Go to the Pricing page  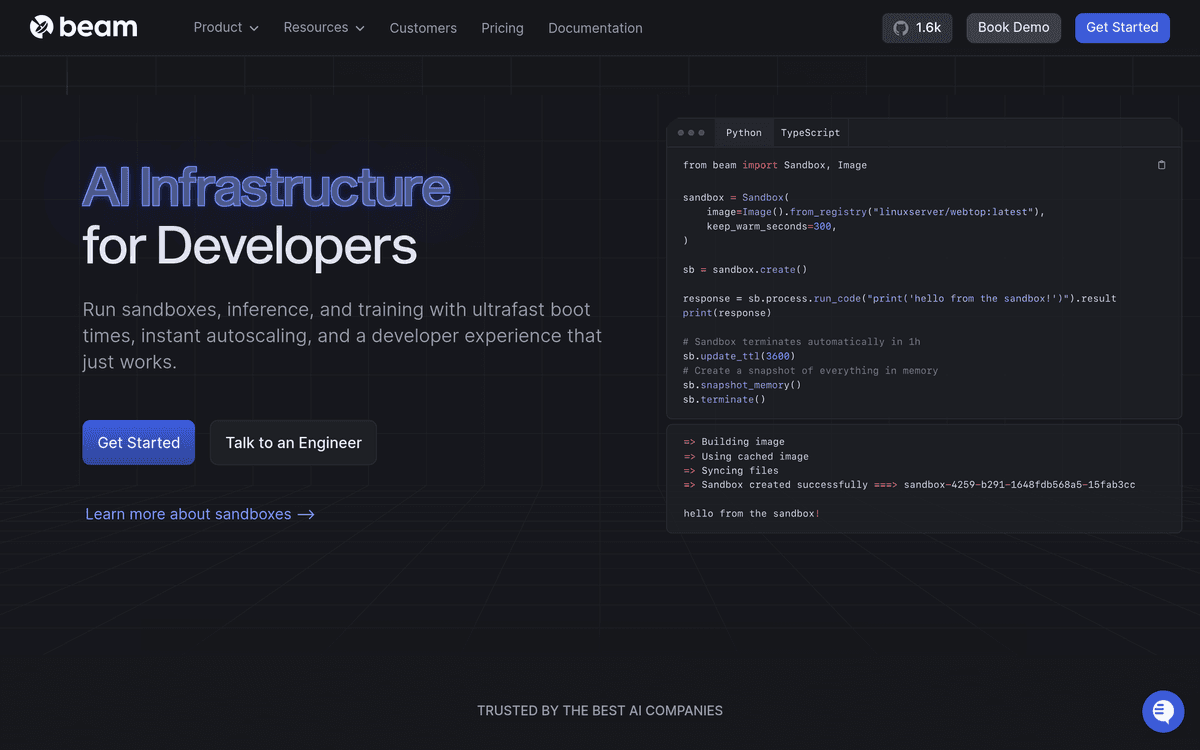[x=502, y=28]
